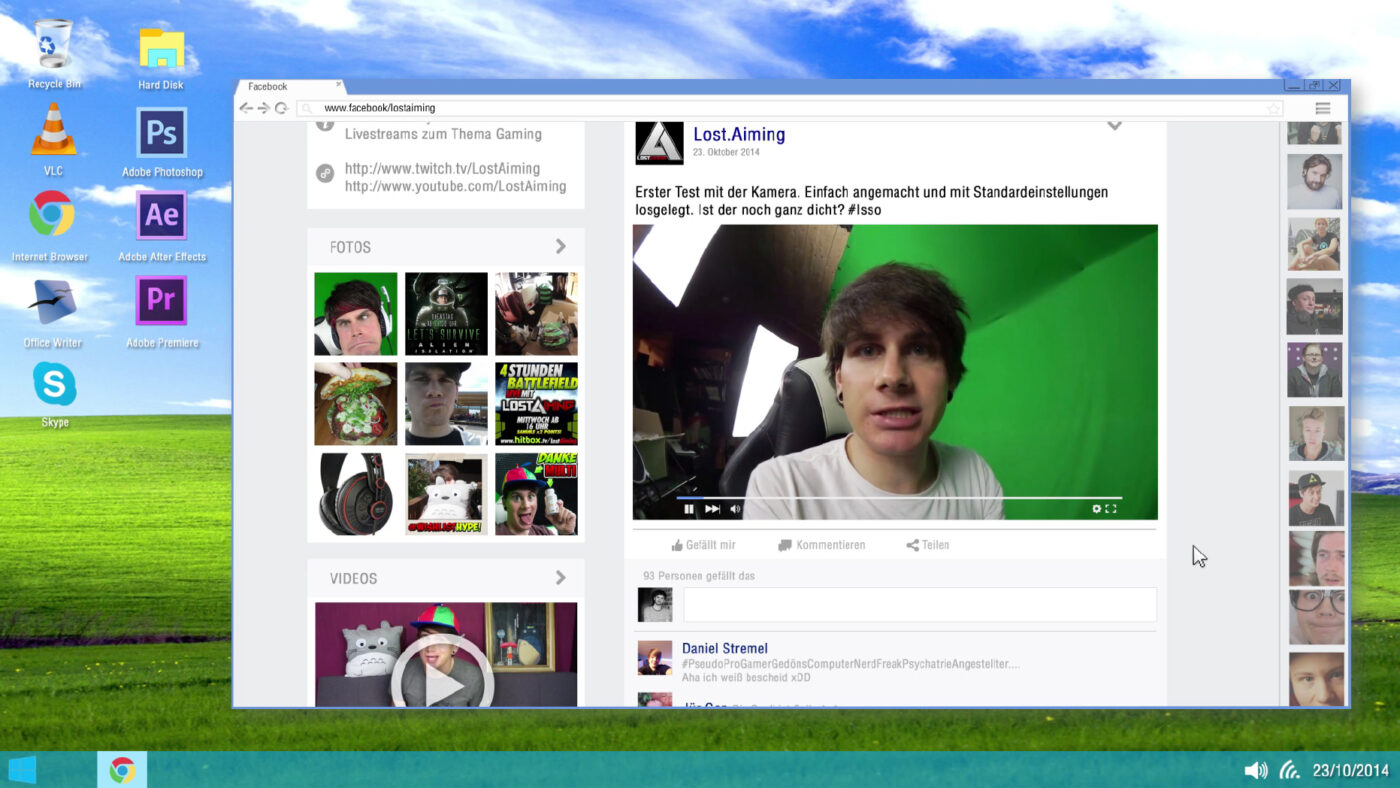Viewport: 1400px width, 788px height.
Task: Click the video progress bar
Action: click(898, 497)
